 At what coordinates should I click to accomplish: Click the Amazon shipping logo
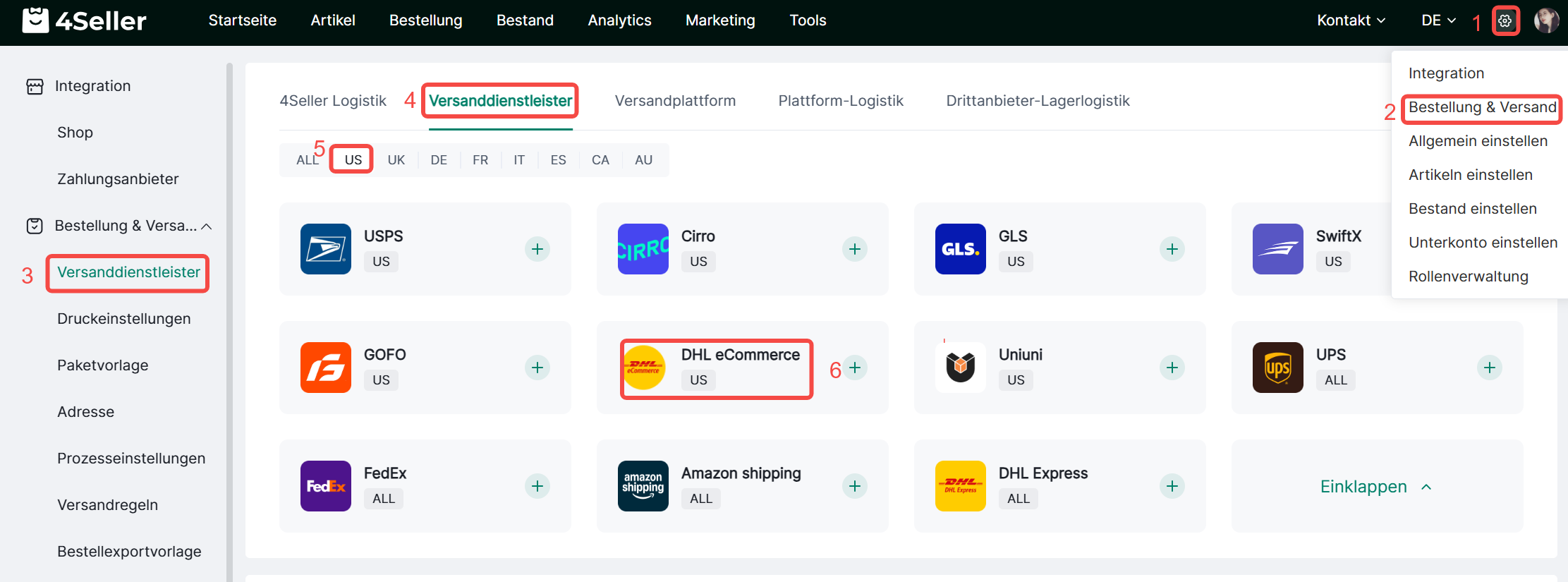click(643, 486)
